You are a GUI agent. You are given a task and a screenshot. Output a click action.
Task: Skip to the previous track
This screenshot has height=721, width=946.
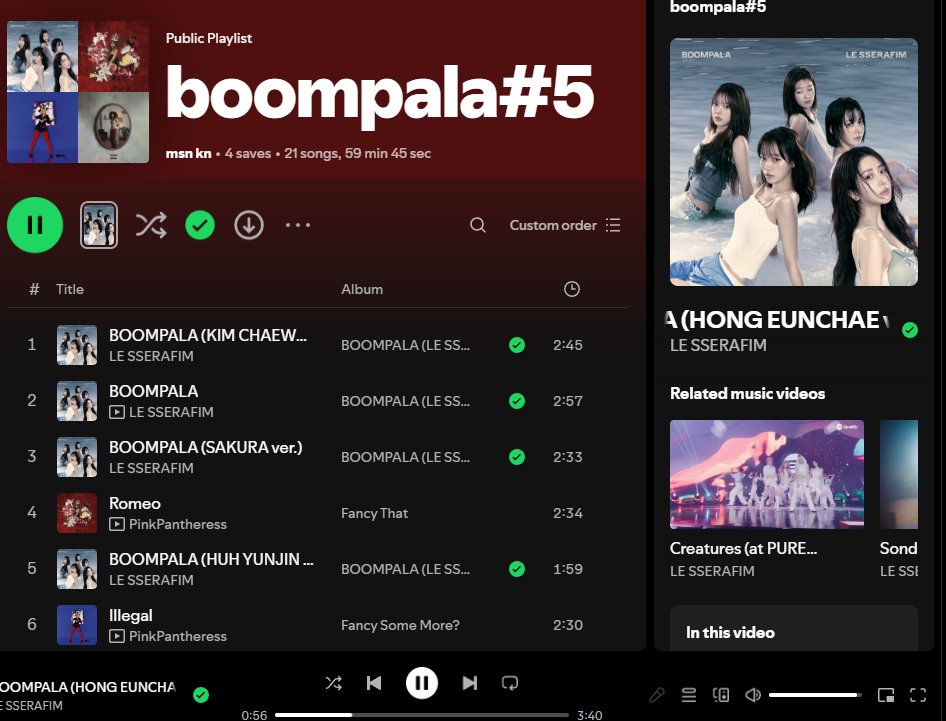point(374,683)
